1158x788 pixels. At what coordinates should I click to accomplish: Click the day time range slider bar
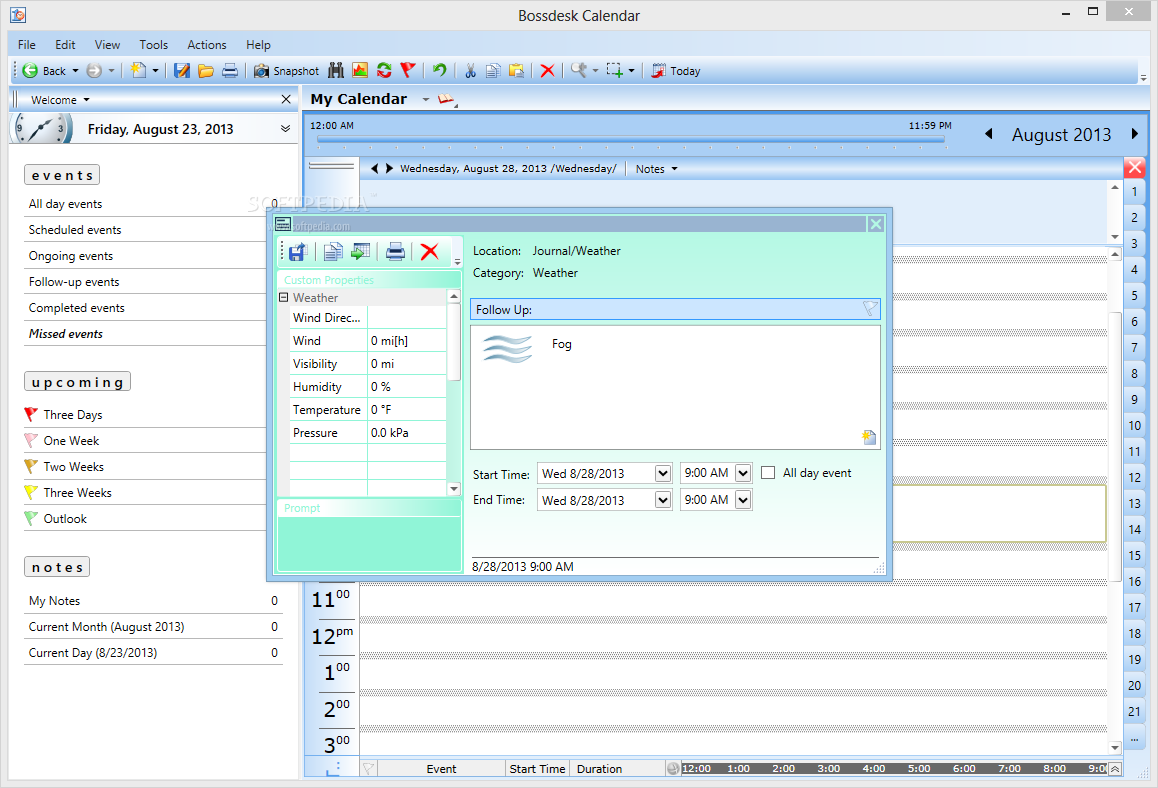tap(631, 139)
